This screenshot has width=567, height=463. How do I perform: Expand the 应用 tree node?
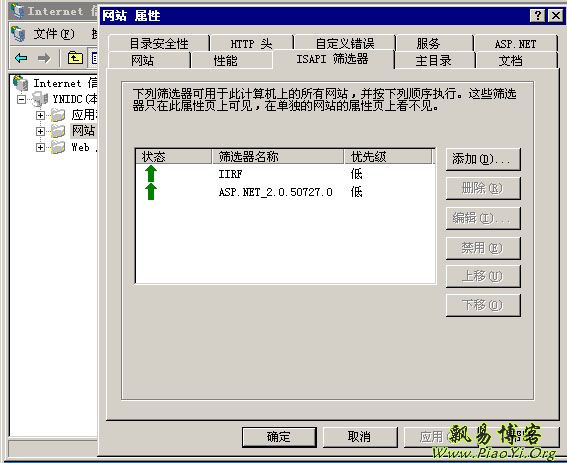pyautogui.click(x=40, y=115)
